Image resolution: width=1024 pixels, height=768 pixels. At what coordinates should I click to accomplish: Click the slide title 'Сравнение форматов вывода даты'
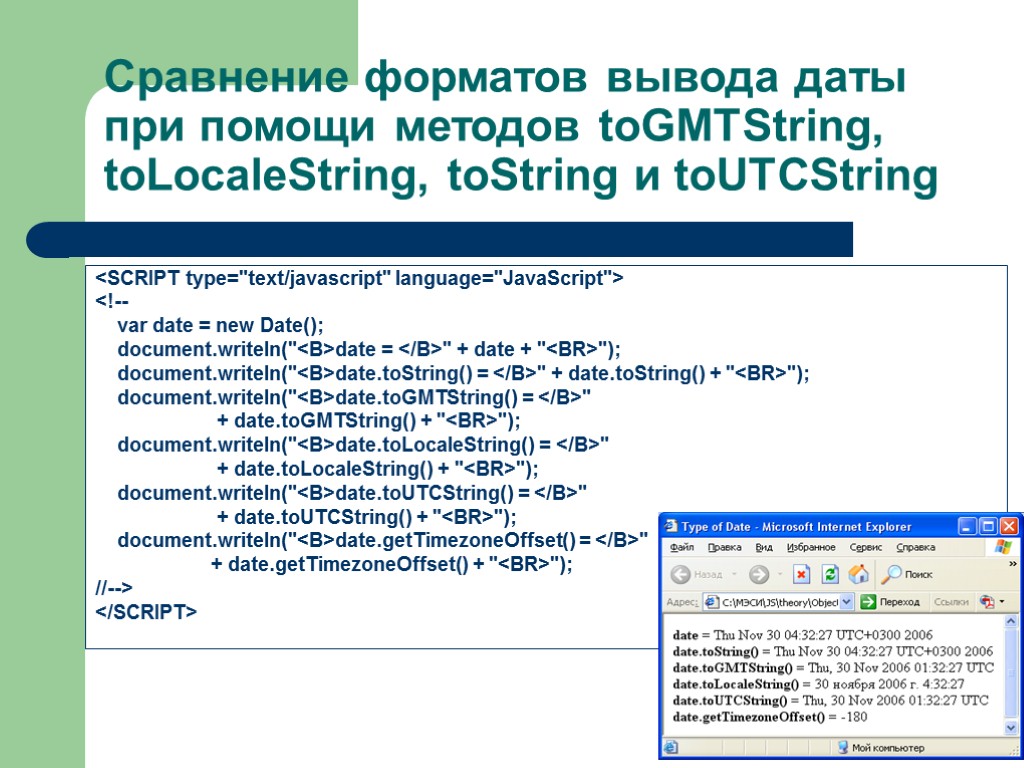(505, 77)
